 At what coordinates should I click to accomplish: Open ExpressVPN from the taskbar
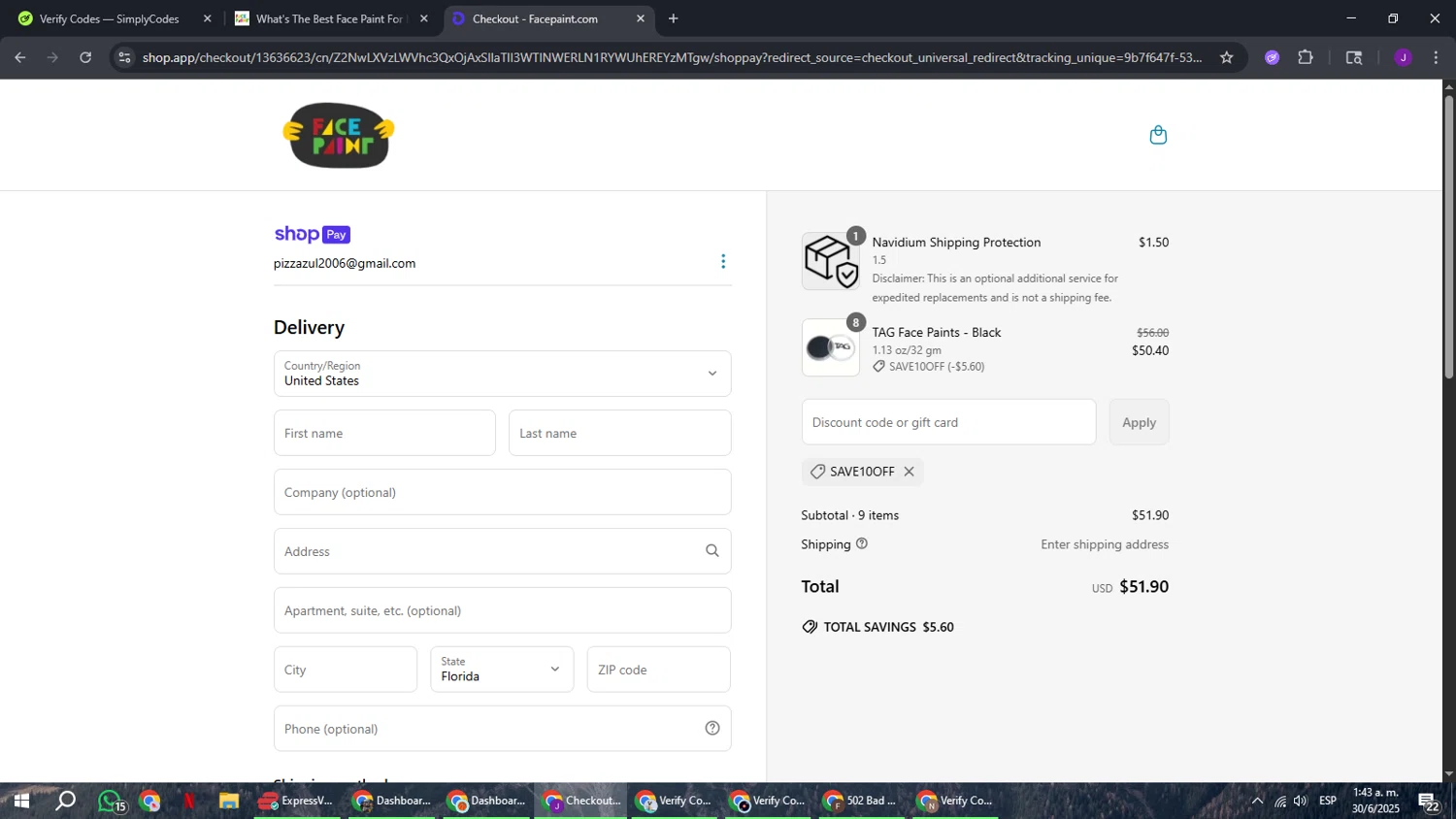coord(297,802)
